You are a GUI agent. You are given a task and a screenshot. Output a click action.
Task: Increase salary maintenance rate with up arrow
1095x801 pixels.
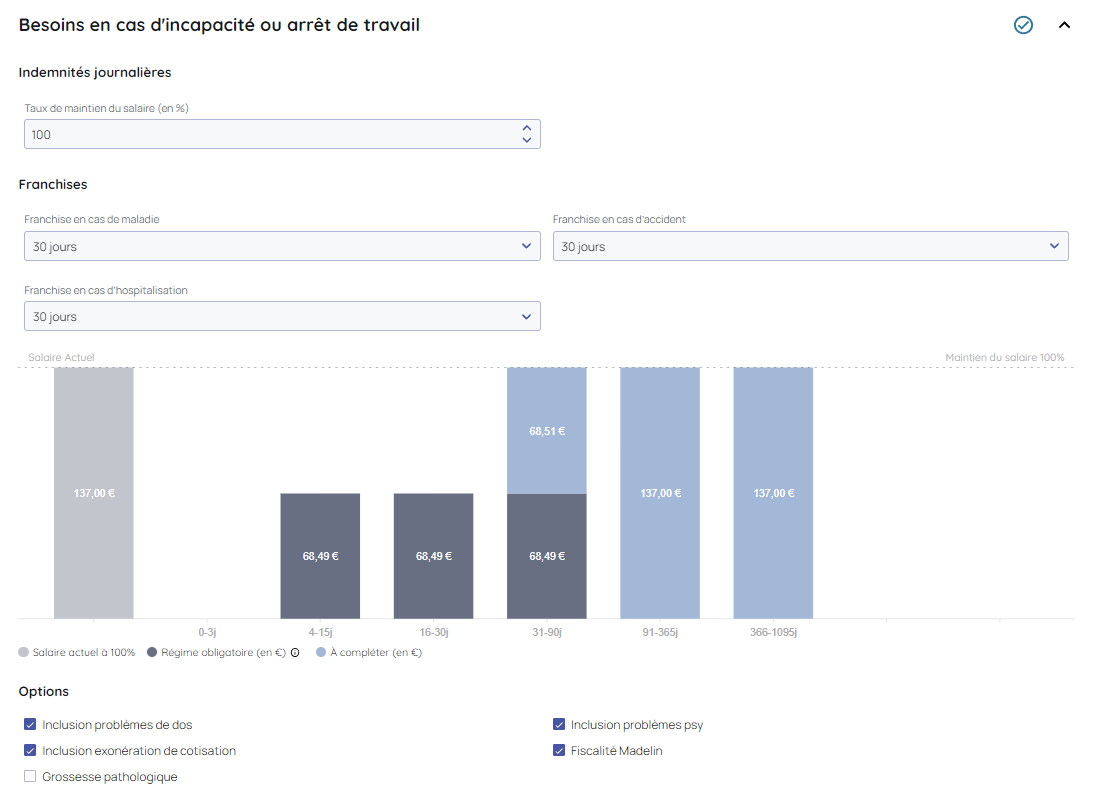[x=527, y=128]
